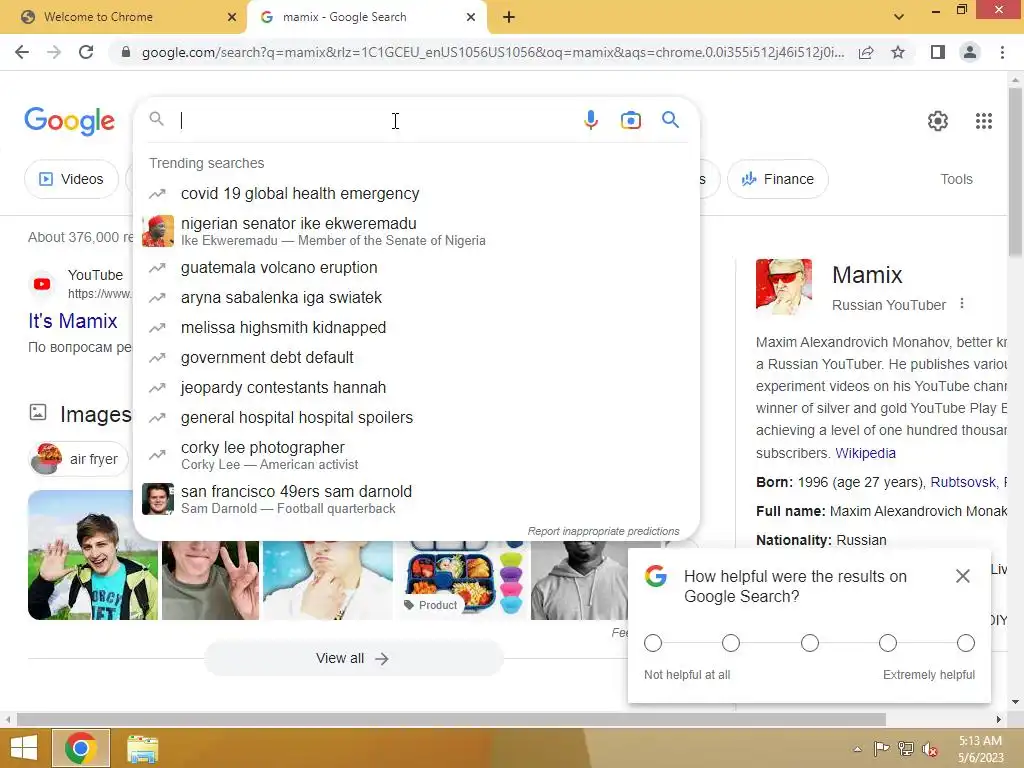1024x768 pixels.
Task: Select the second helpfulness radio button
Action: [x=731, y=643]
